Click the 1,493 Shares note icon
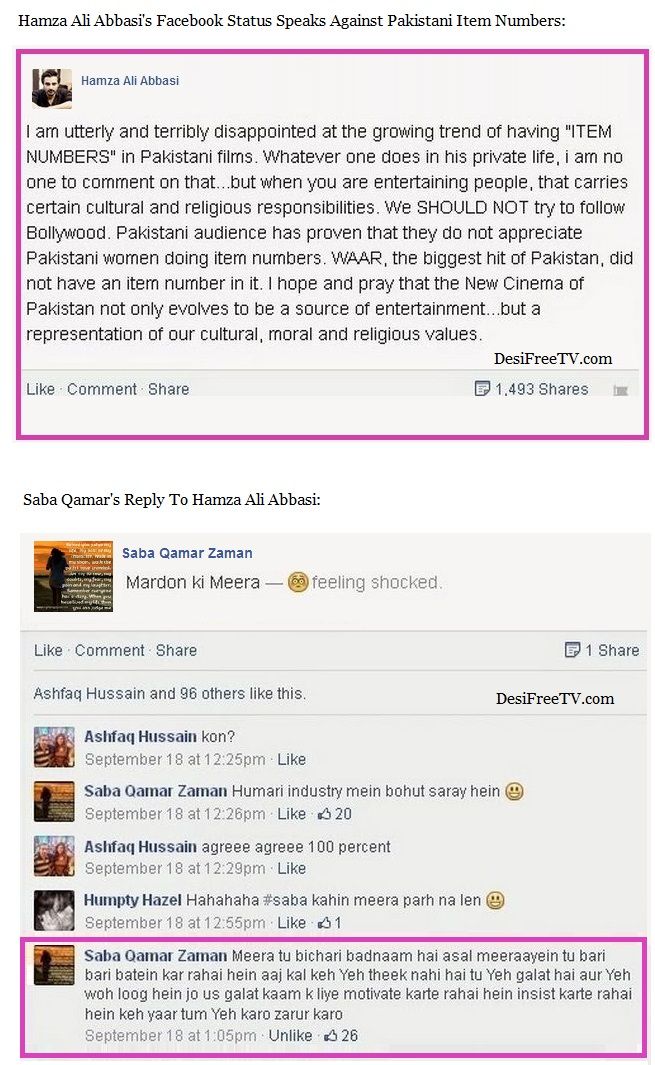Image resolution: width=655 pixels, height=1065 pixels. tap(482, 389)
